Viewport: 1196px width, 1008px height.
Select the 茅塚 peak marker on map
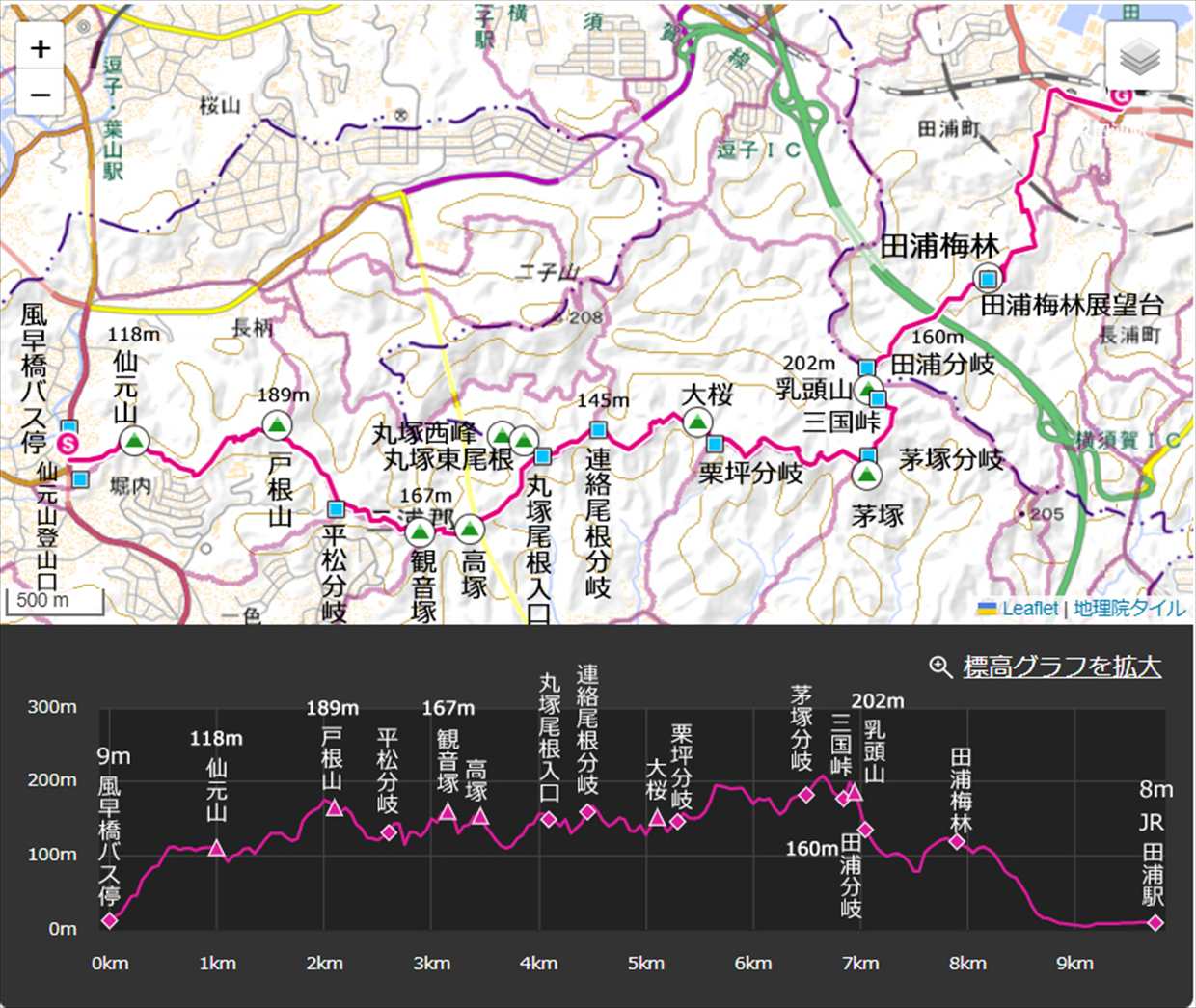coord(866,474)
